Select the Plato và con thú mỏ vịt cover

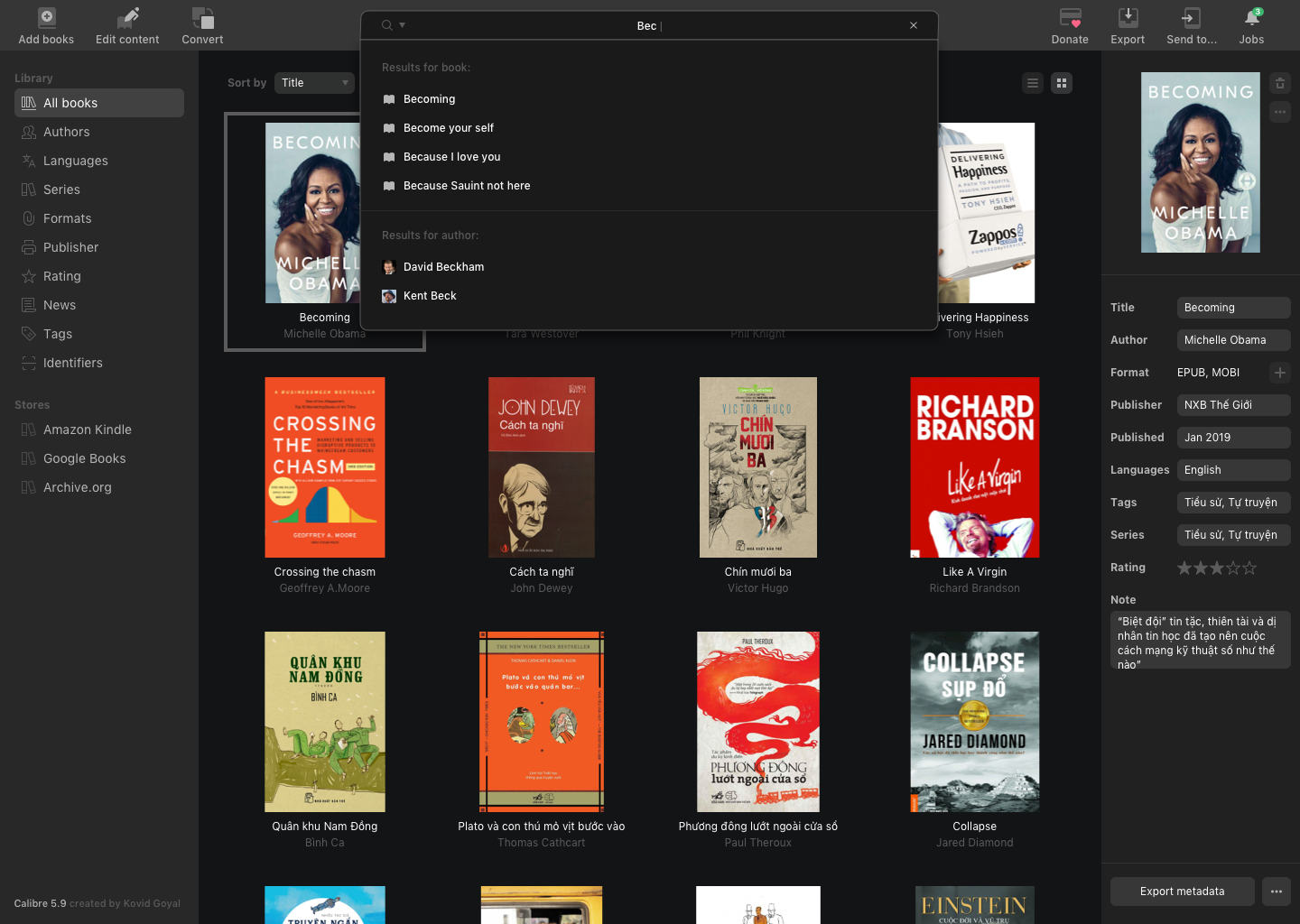542,722
